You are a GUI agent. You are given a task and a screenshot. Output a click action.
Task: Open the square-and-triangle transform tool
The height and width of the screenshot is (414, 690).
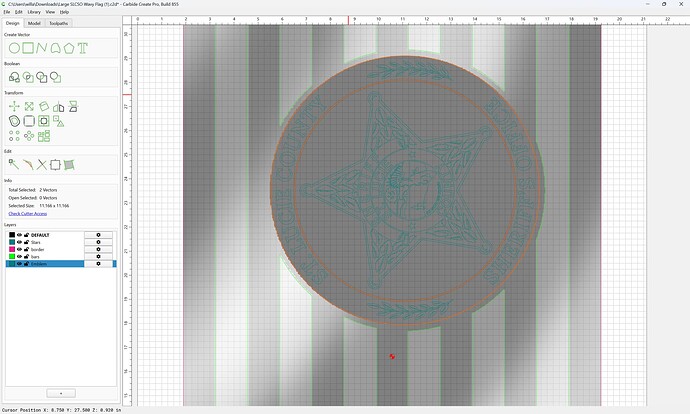(59, 121)
